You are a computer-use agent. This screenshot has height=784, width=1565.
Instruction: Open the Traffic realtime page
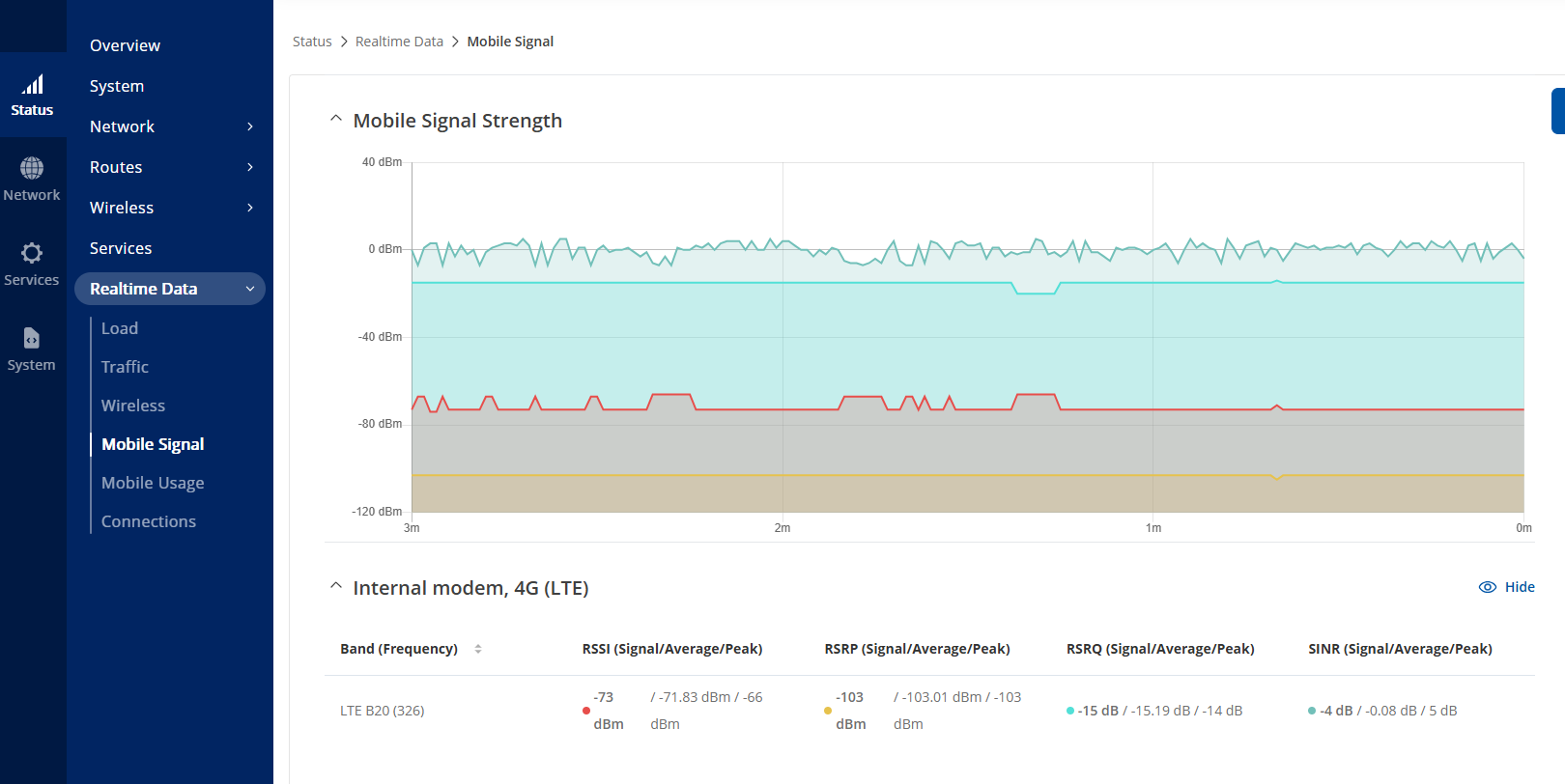pyautogui.click(x=125, y=367)
